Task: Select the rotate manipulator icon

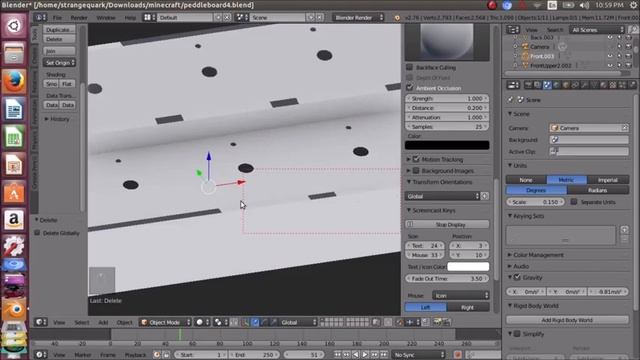Action: pos(264,322)
